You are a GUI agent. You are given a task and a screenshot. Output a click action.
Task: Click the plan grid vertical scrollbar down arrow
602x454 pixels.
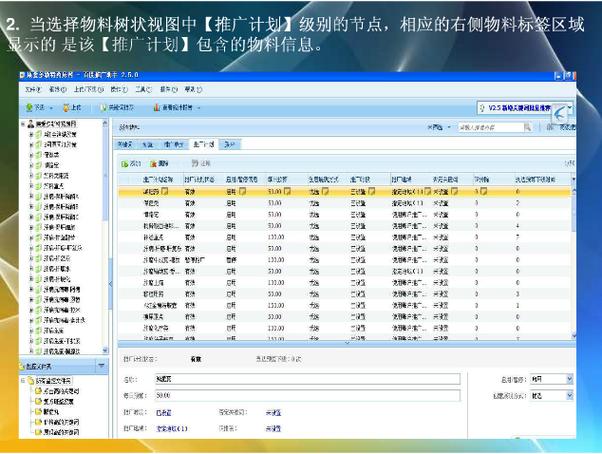tap(574, 335)
